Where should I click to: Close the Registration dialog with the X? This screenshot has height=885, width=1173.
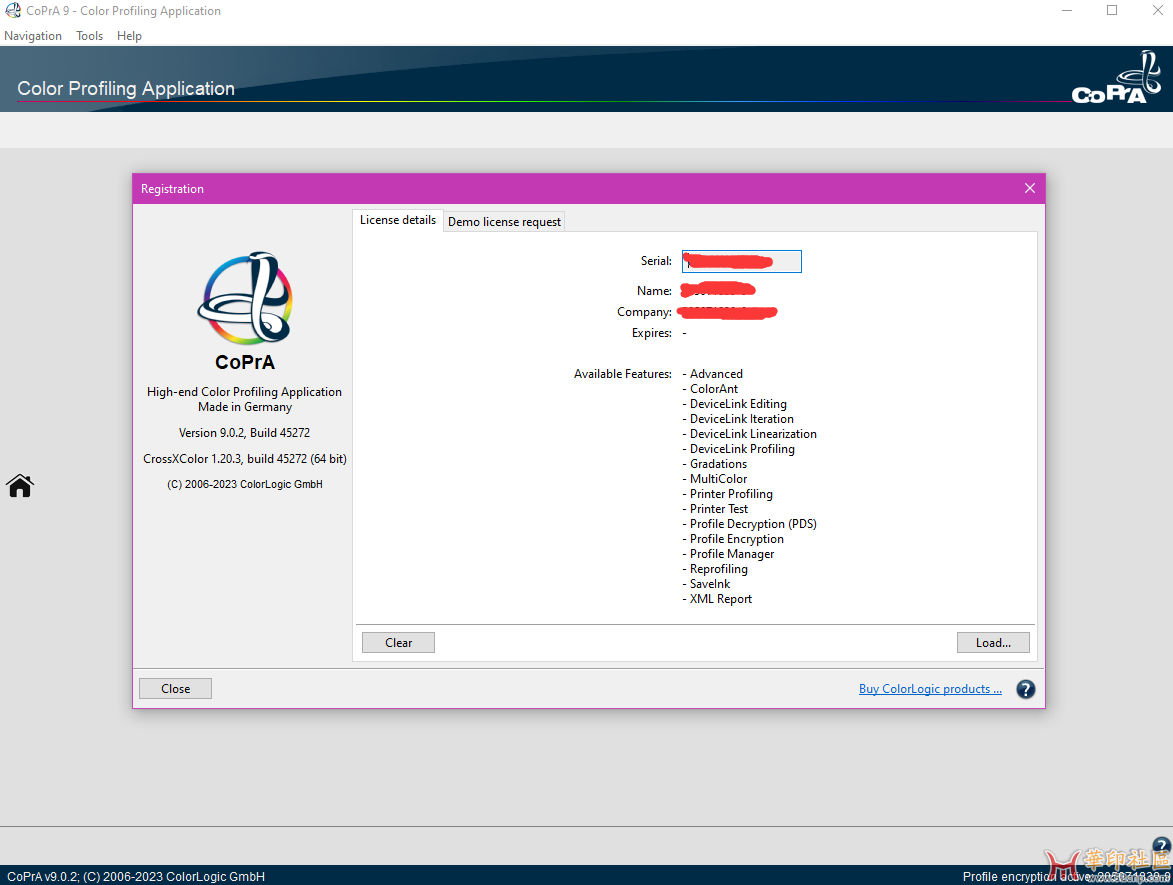click(1029, 188)
